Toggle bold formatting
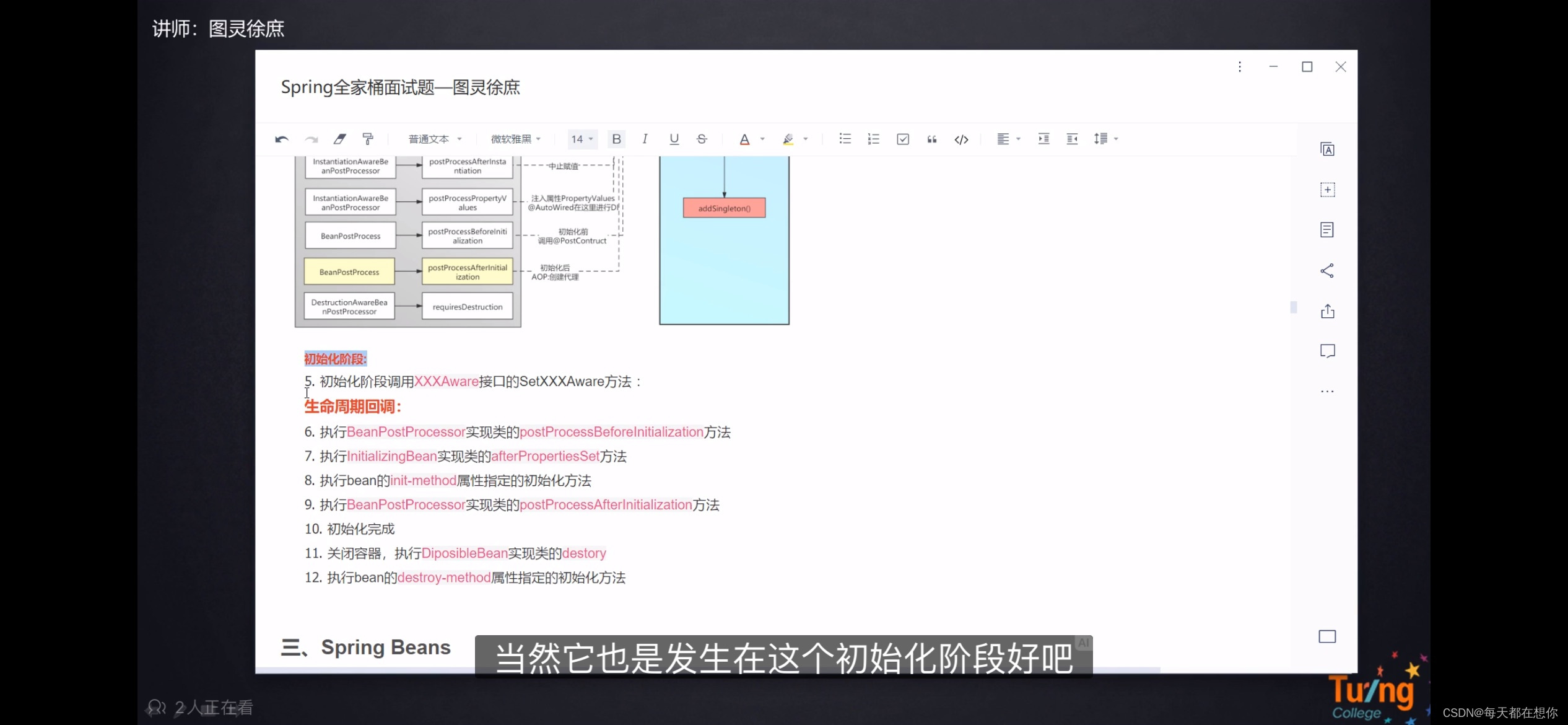1568x725 pixels. coord(616,139)
